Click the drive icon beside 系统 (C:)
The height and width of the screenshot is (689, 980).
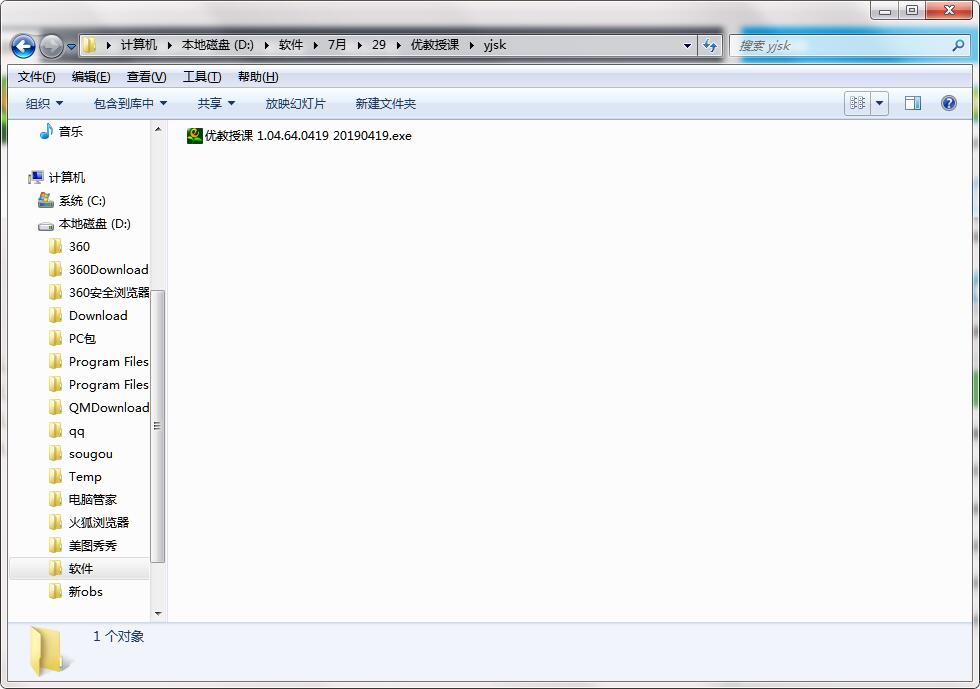point(46,200)
